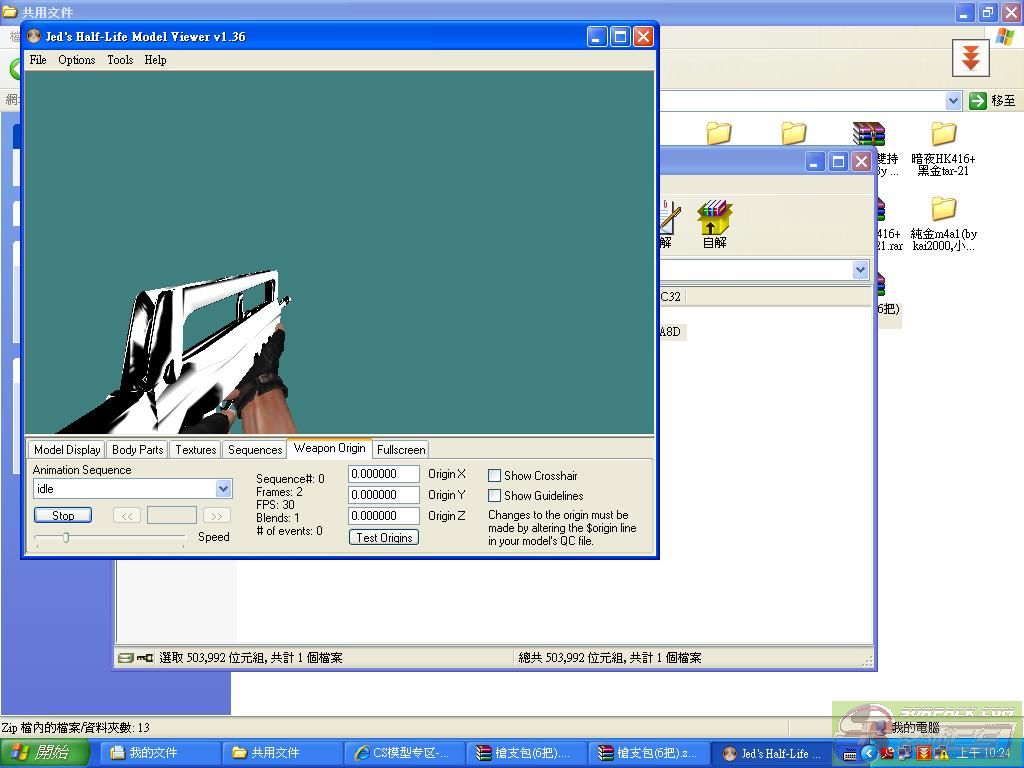
Task: Click the Start button on taskbar
Action: point(43,753)
